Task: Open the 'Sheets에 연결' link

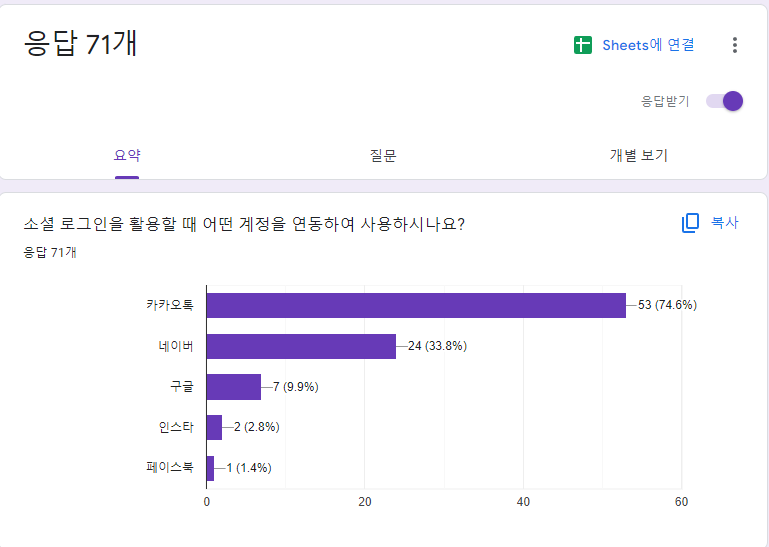Action: coord(648,45)
